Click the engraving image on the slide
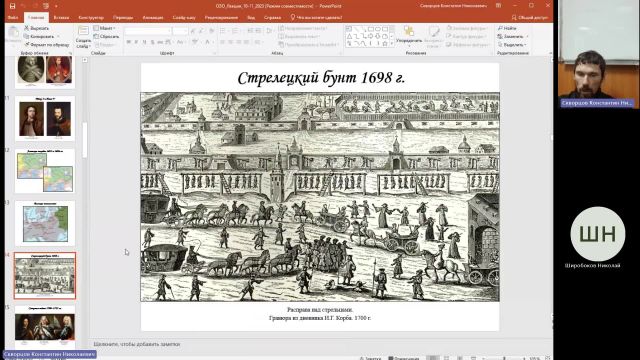The image size is (640, 360). [320, 197]
